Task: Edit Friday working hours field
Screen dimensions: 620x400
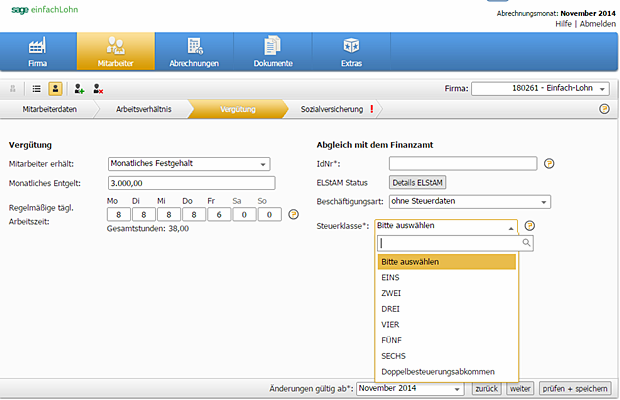Action: coord(219,215)
